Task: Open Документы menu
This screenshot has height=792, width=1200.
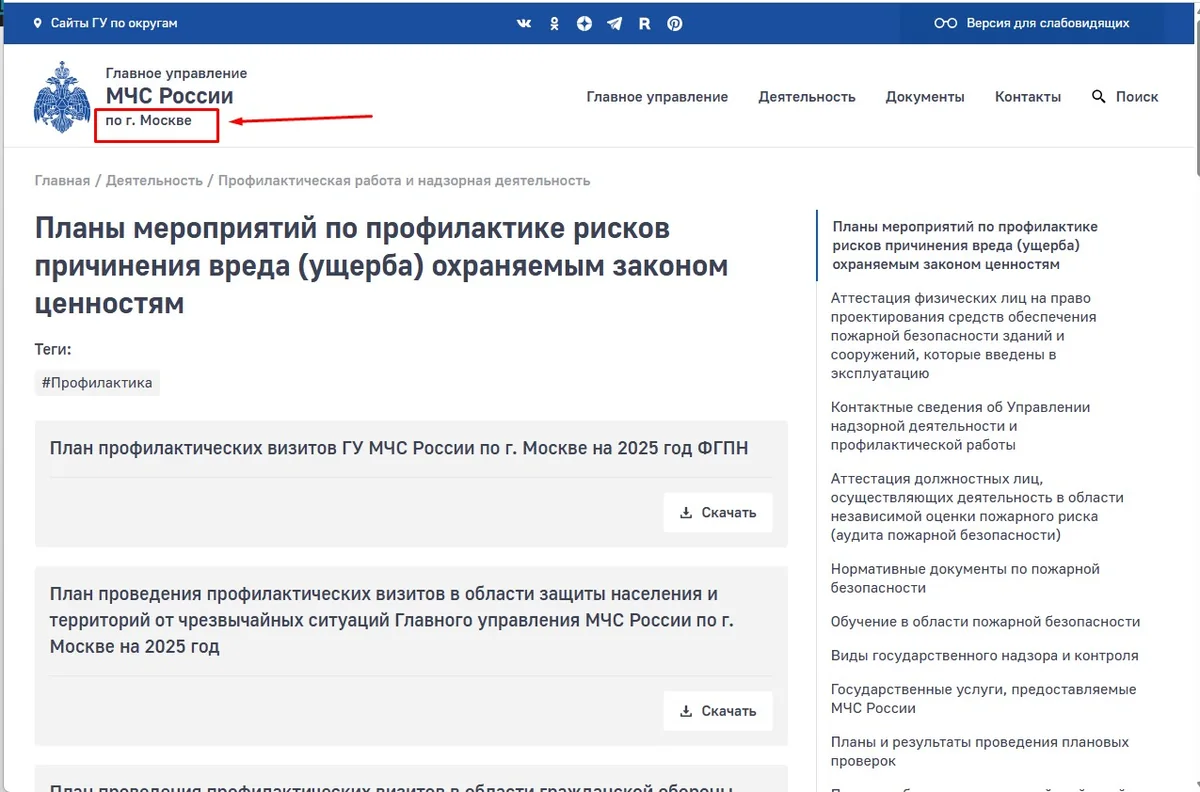Action: tap(925, 97)
